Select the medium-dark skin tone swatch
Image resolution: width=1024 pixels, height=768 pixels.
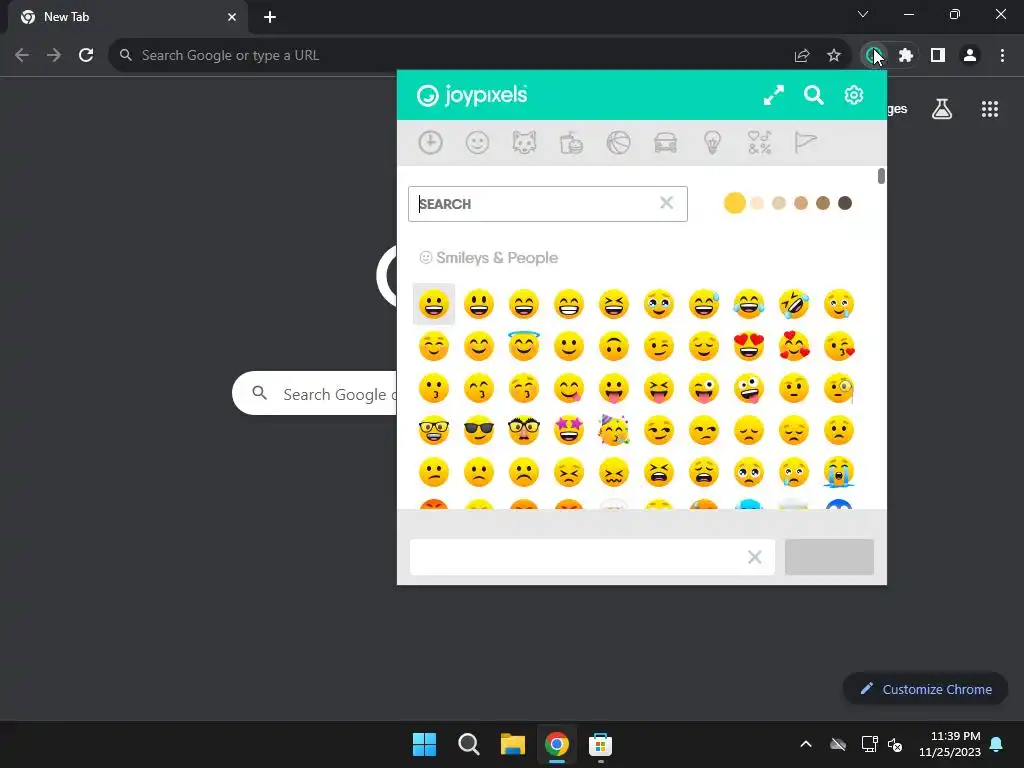click(x=823, y=203)
